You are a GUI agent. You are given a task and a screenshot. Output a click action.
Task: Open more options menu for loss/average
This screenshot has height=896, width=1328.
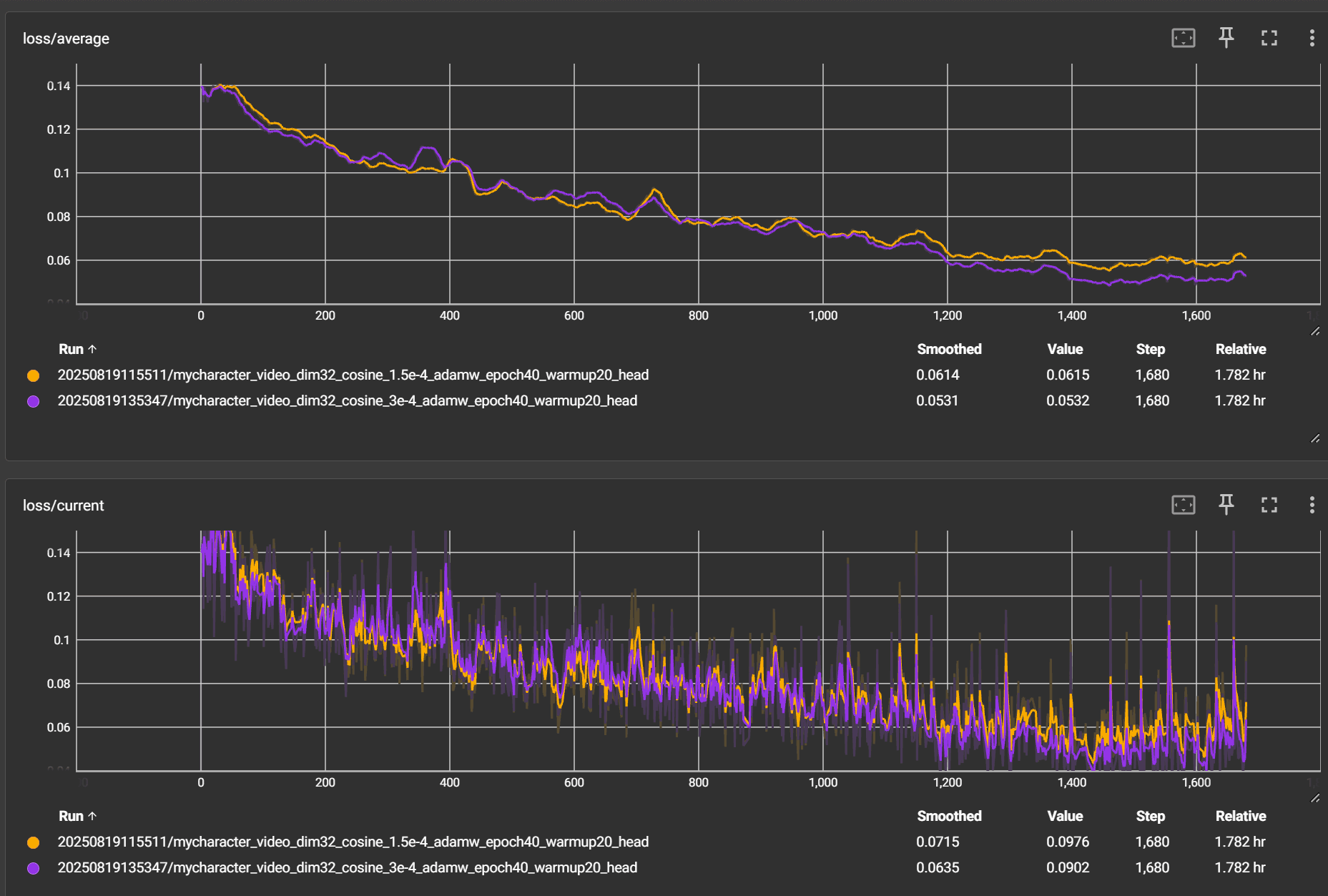[1312, 38]
